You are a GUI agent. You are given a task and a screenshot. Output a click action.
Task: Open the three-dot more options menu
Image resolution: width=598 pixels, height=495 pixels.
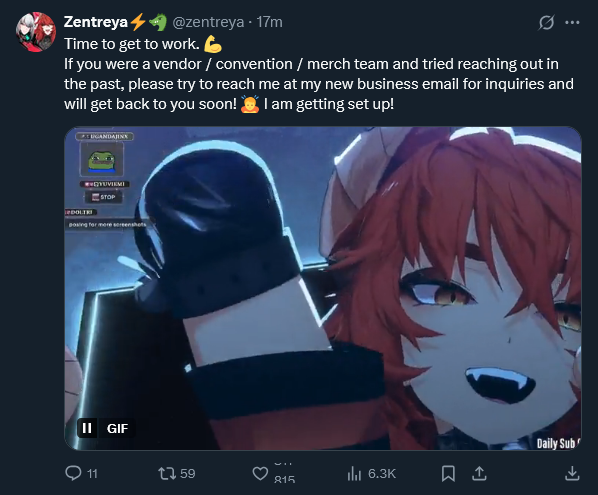tap(572, 22)
